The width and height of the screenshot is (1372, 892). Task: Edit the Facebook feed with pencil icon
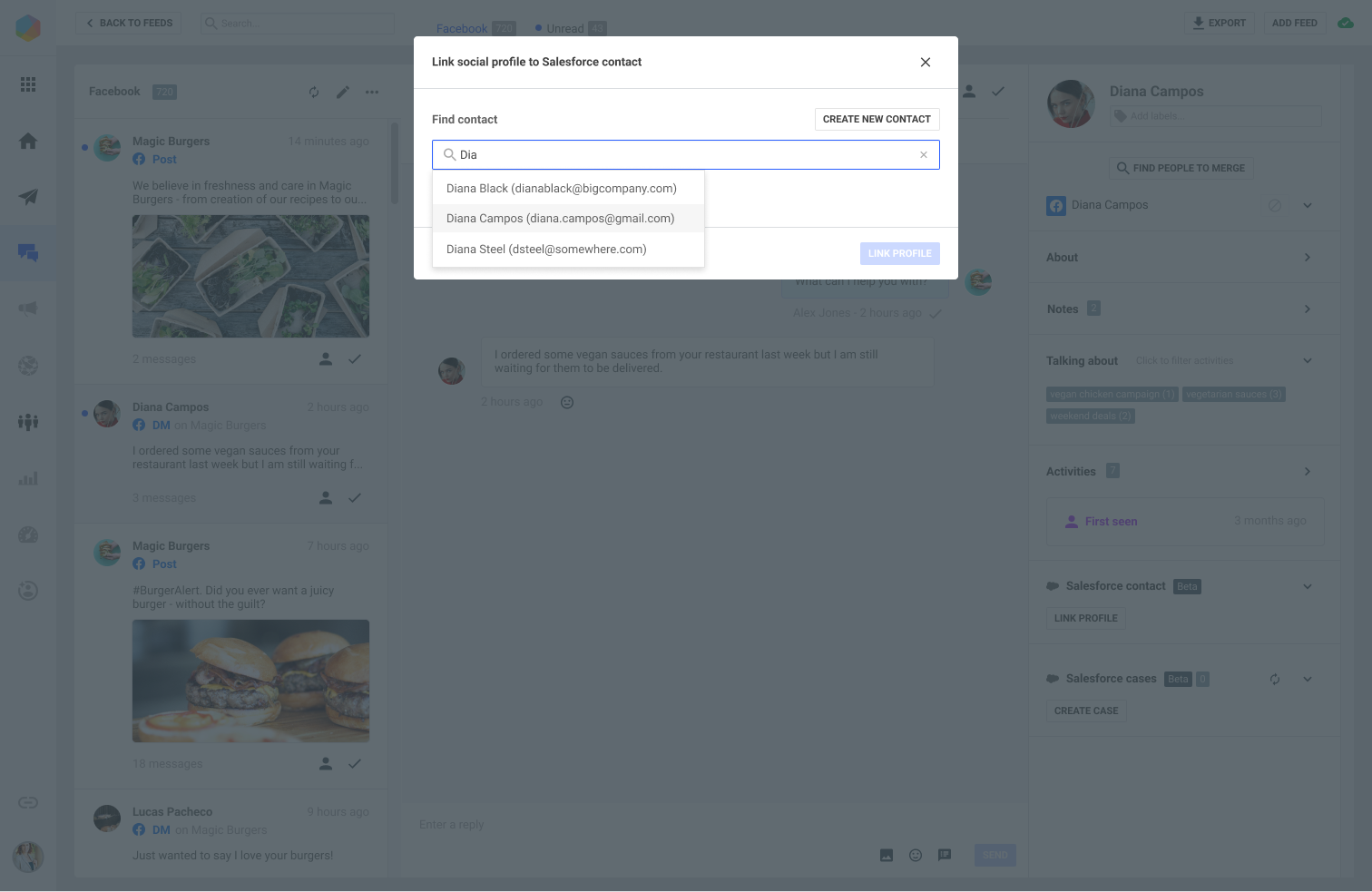[343, 92]
